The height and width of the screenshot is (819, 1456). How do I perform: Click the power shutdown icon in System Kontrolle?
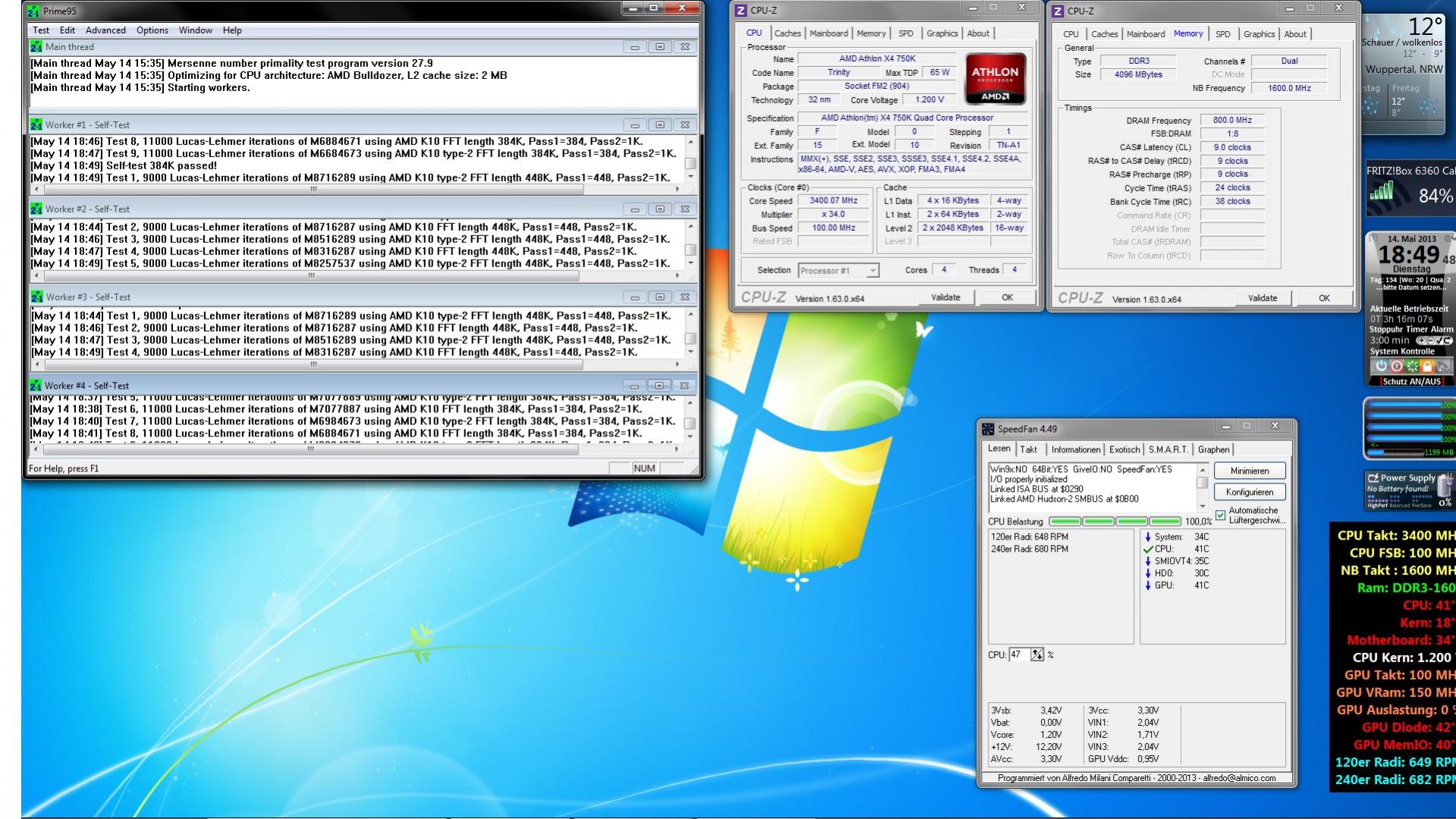(x=1381, y=366)
